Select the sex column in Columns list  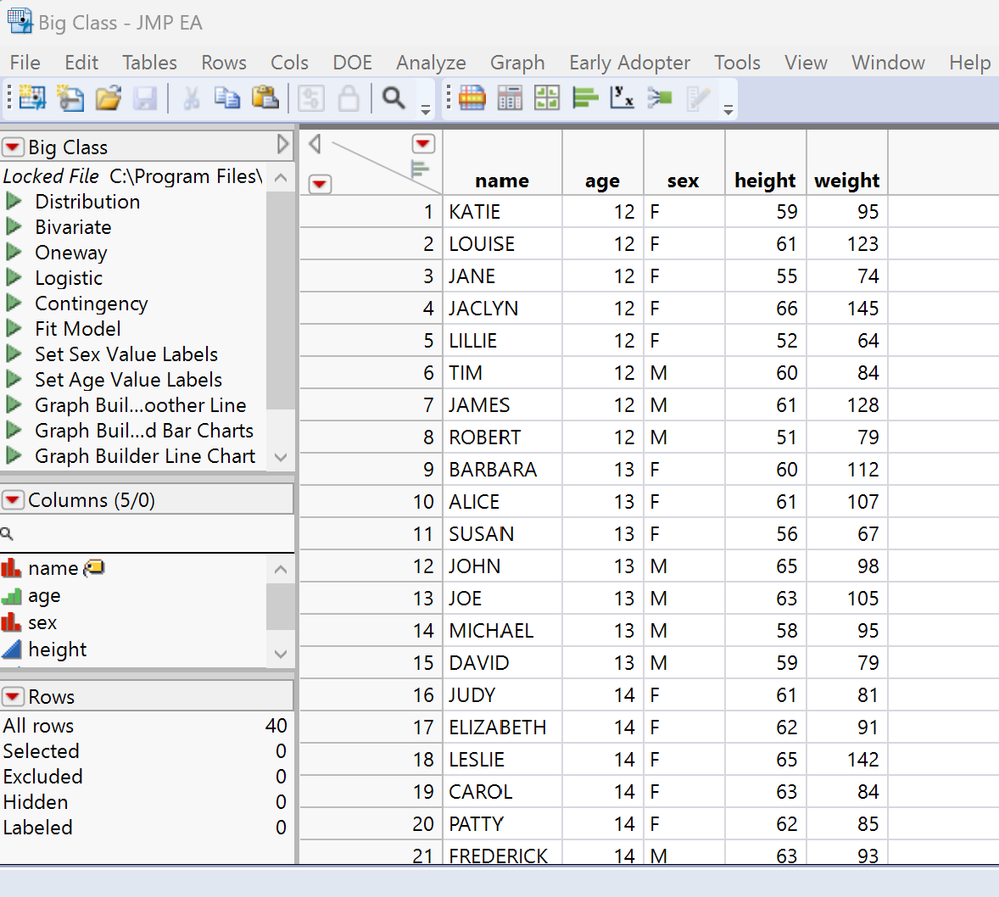(x=42, y=622)
